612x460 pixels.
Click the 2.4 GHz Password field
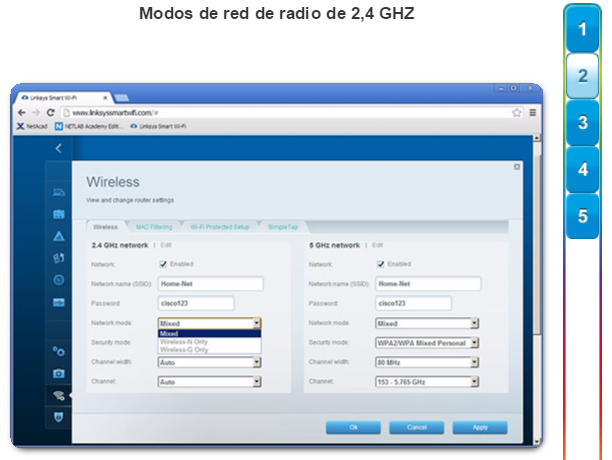(x=196, y=303)
